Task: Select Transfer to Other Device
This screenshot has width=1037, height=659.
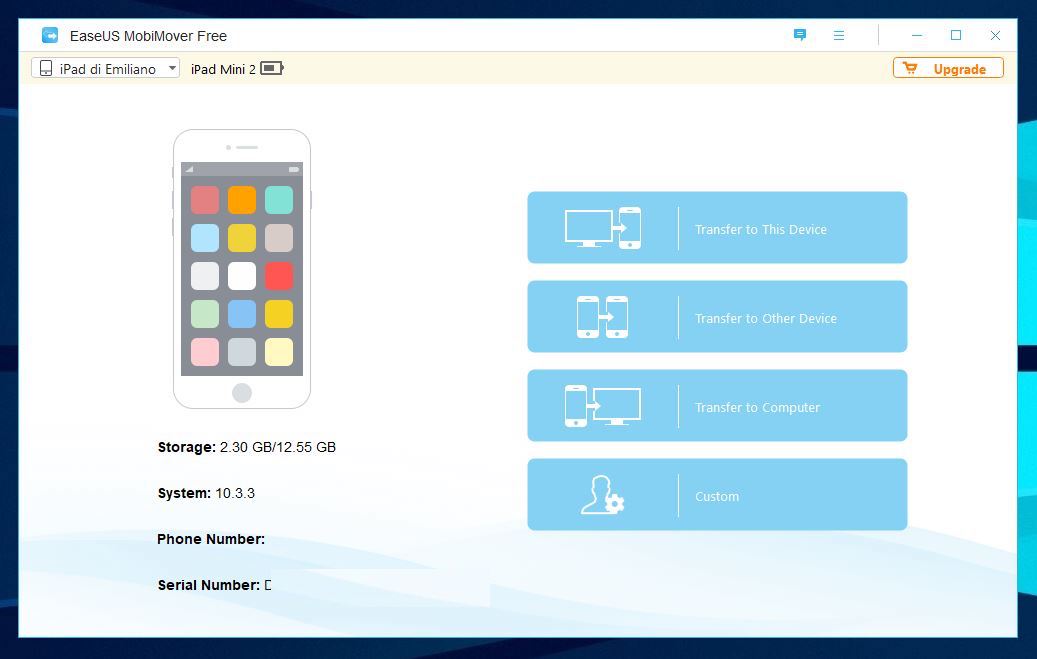Action: coord(717,316)
